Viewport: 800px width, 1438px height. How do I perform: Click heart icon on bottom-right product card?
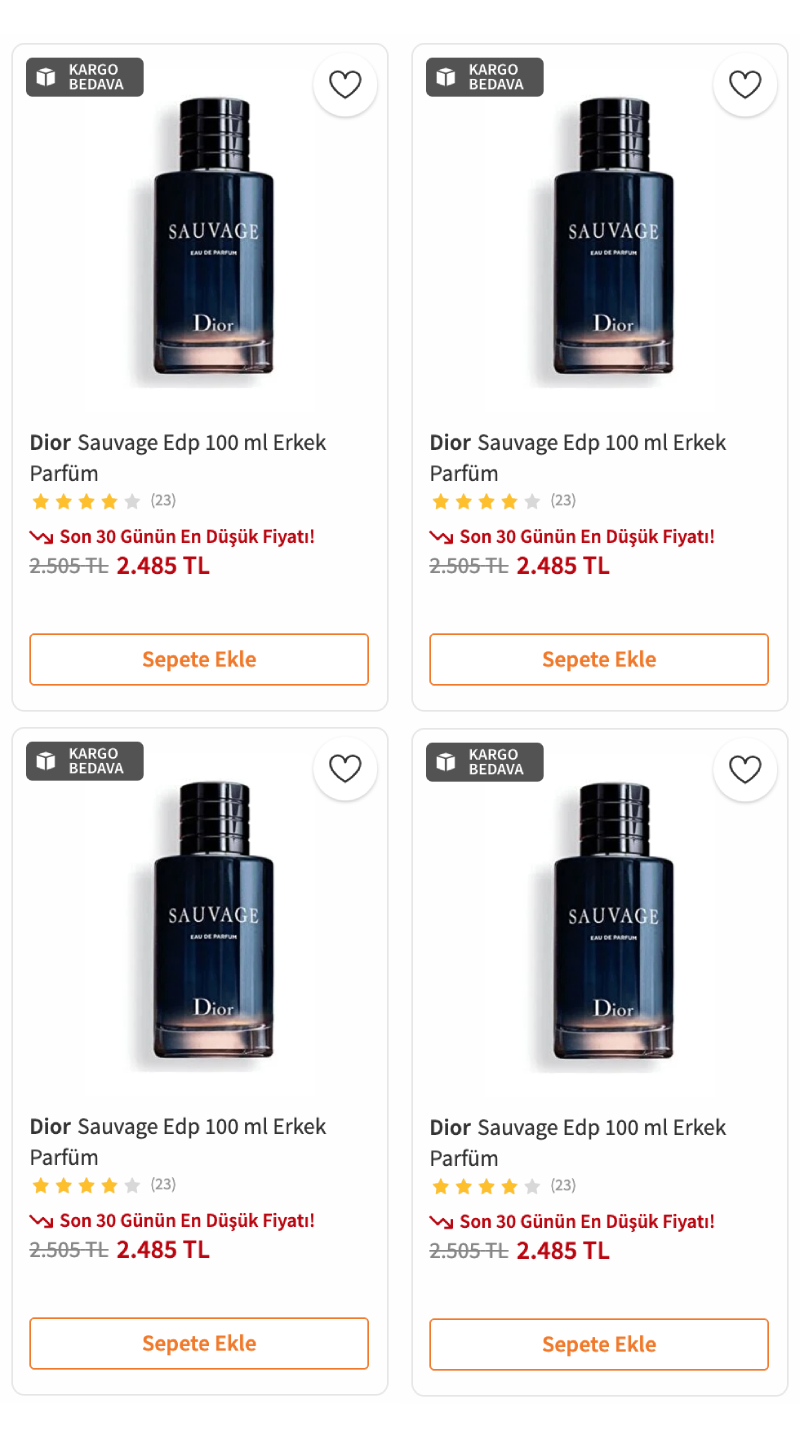[745, 770]
